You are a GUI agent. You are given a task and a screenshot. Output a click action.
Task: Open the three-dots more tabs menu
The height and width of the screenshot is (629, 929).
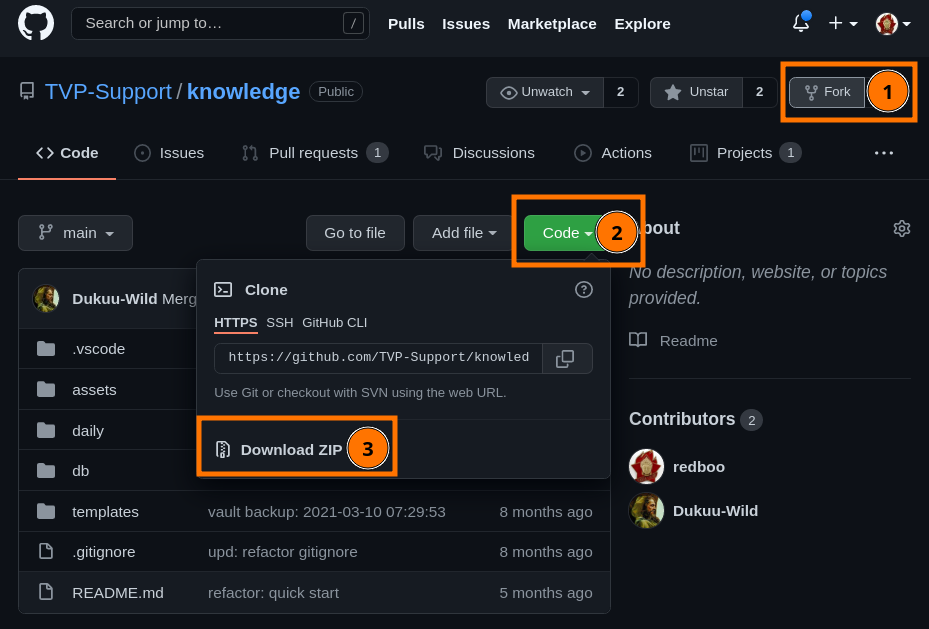883,153
